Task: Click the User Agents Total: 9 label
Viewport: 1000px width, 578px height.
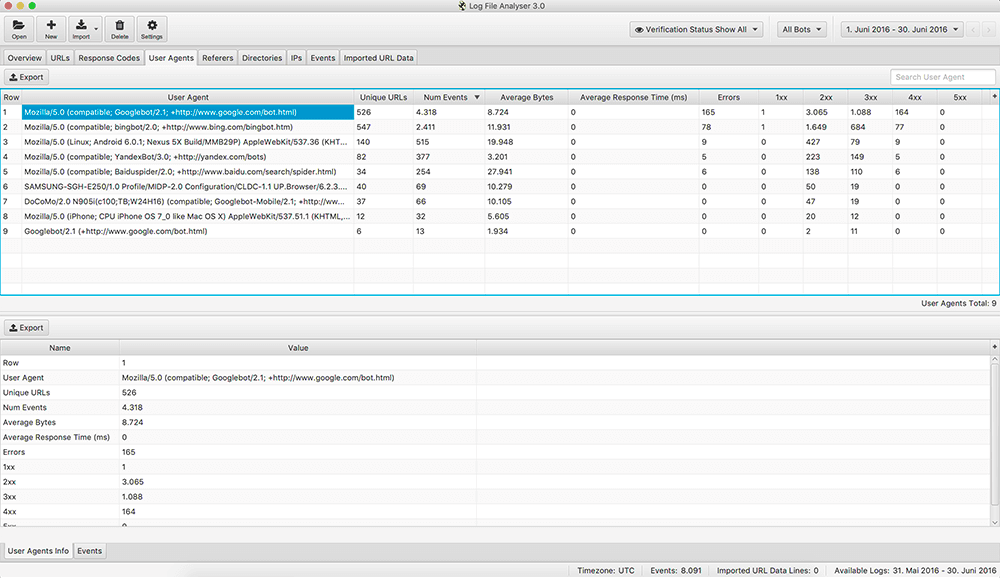Action: click(x=959, y=304)
